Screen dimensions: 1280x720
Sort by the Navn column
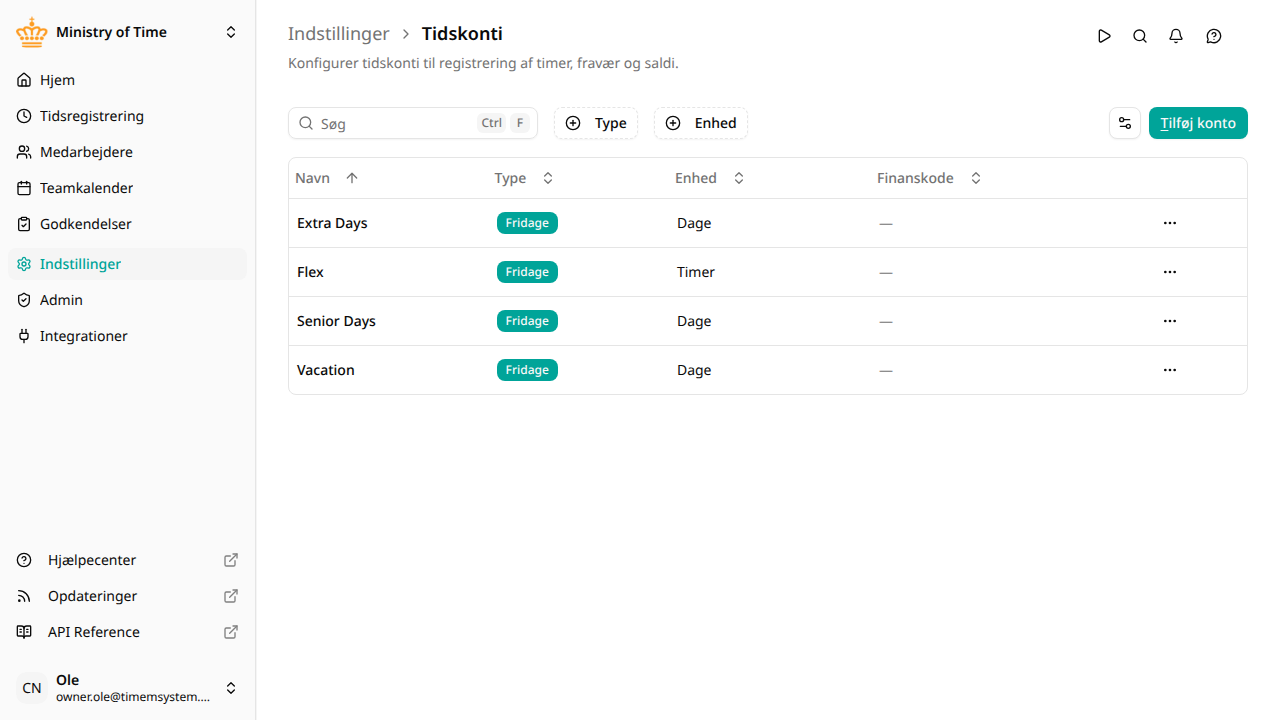(326, 178)
